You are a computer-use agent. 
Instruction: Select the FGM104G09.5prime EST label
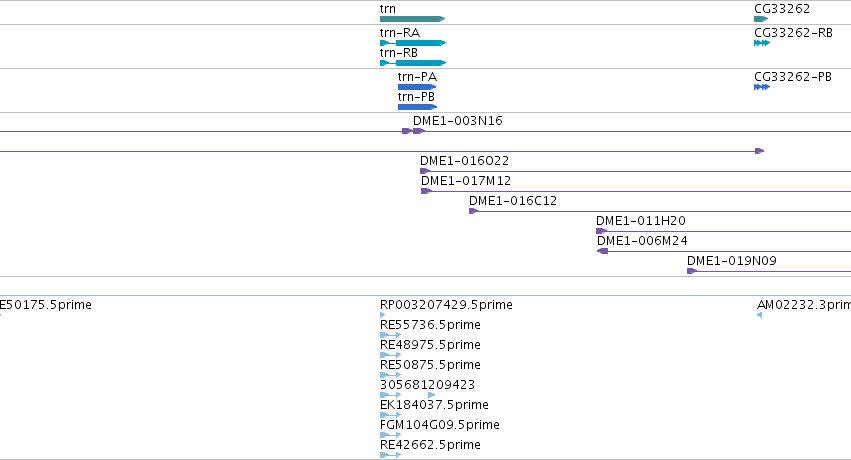point(440,425)
